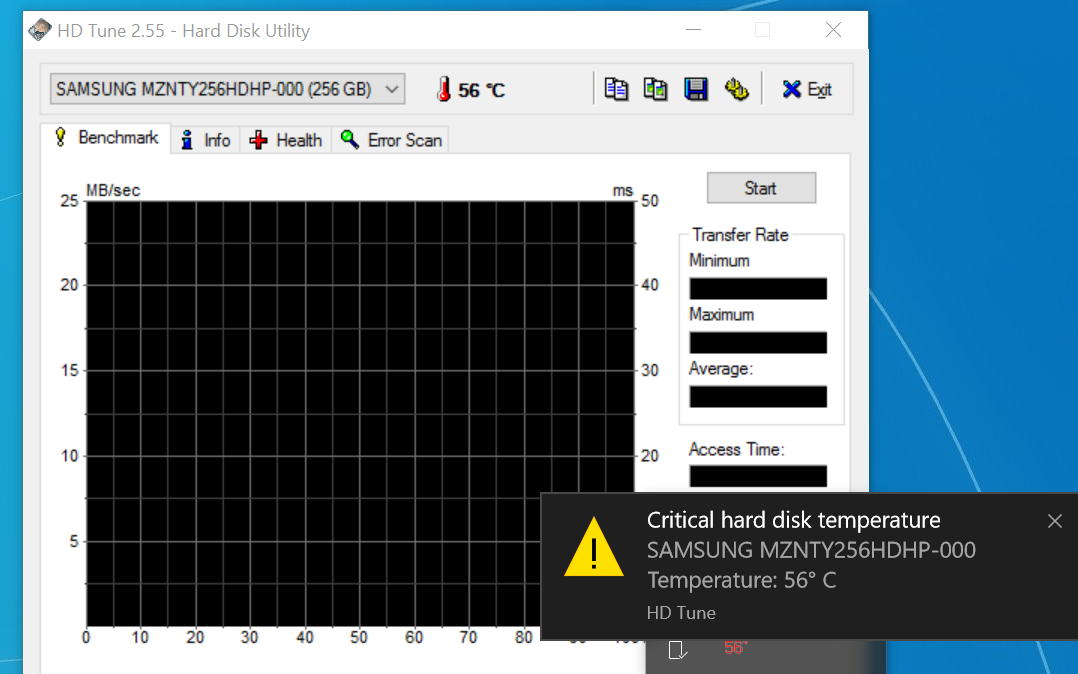The width and height of the screenshot is (1078, 674).
Task: Open the SAMSUNG MZNTY256HDHP-000 drive dropdown
Action: coord(228,89)
